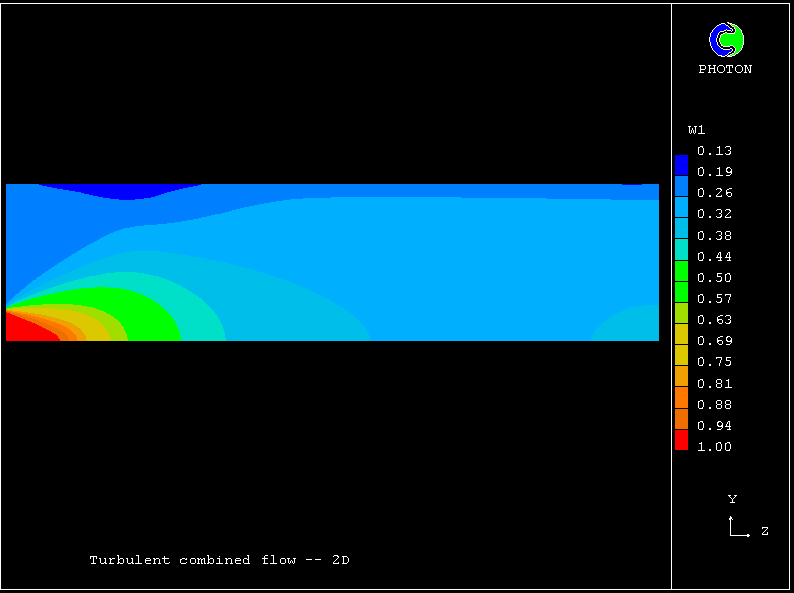Select the Y axis label
This screenshot has height=593, width=794.
click(732, 499)
